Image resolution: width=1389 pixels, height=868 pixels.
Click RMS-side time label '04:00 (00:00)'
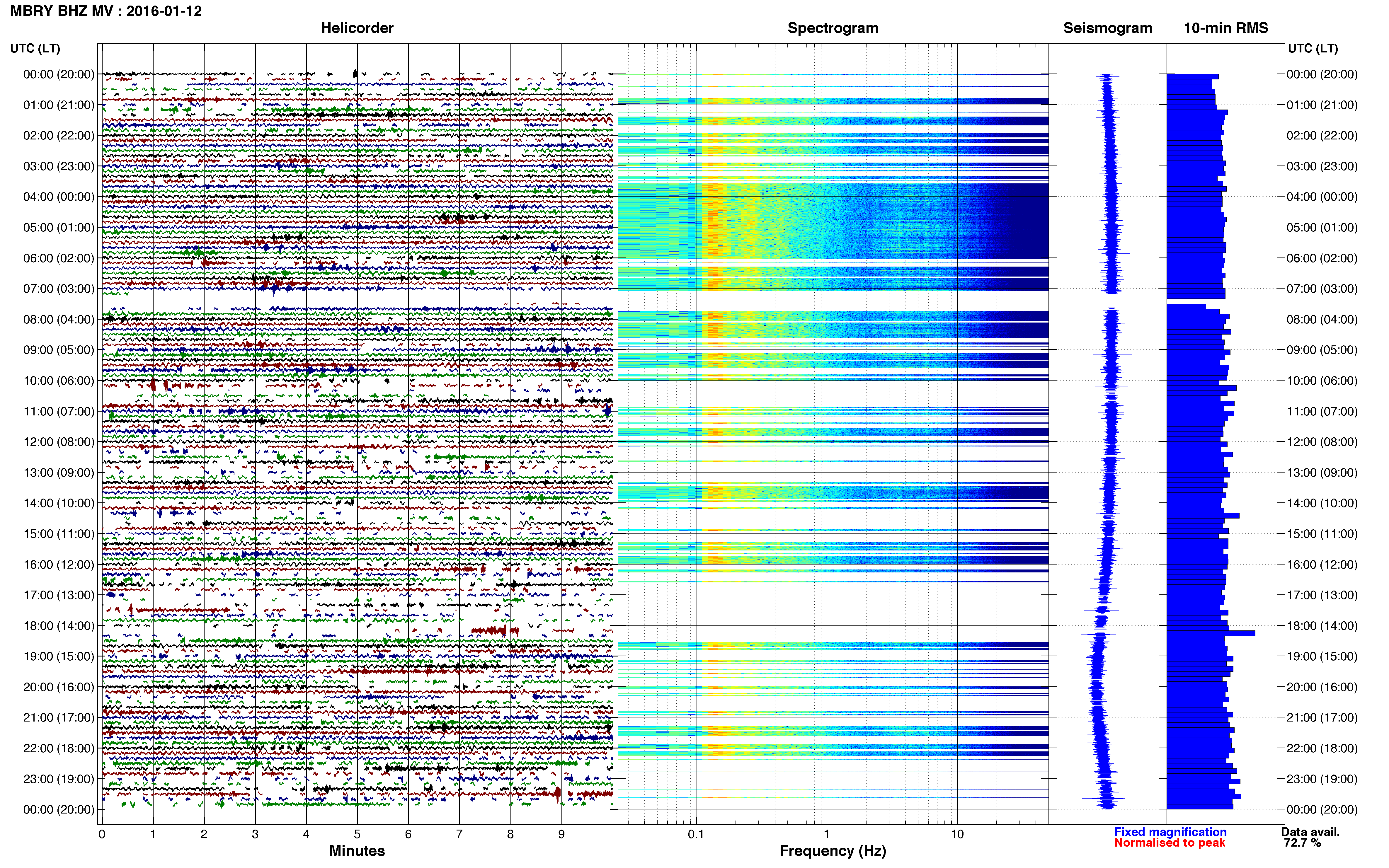pos(1322,197)
